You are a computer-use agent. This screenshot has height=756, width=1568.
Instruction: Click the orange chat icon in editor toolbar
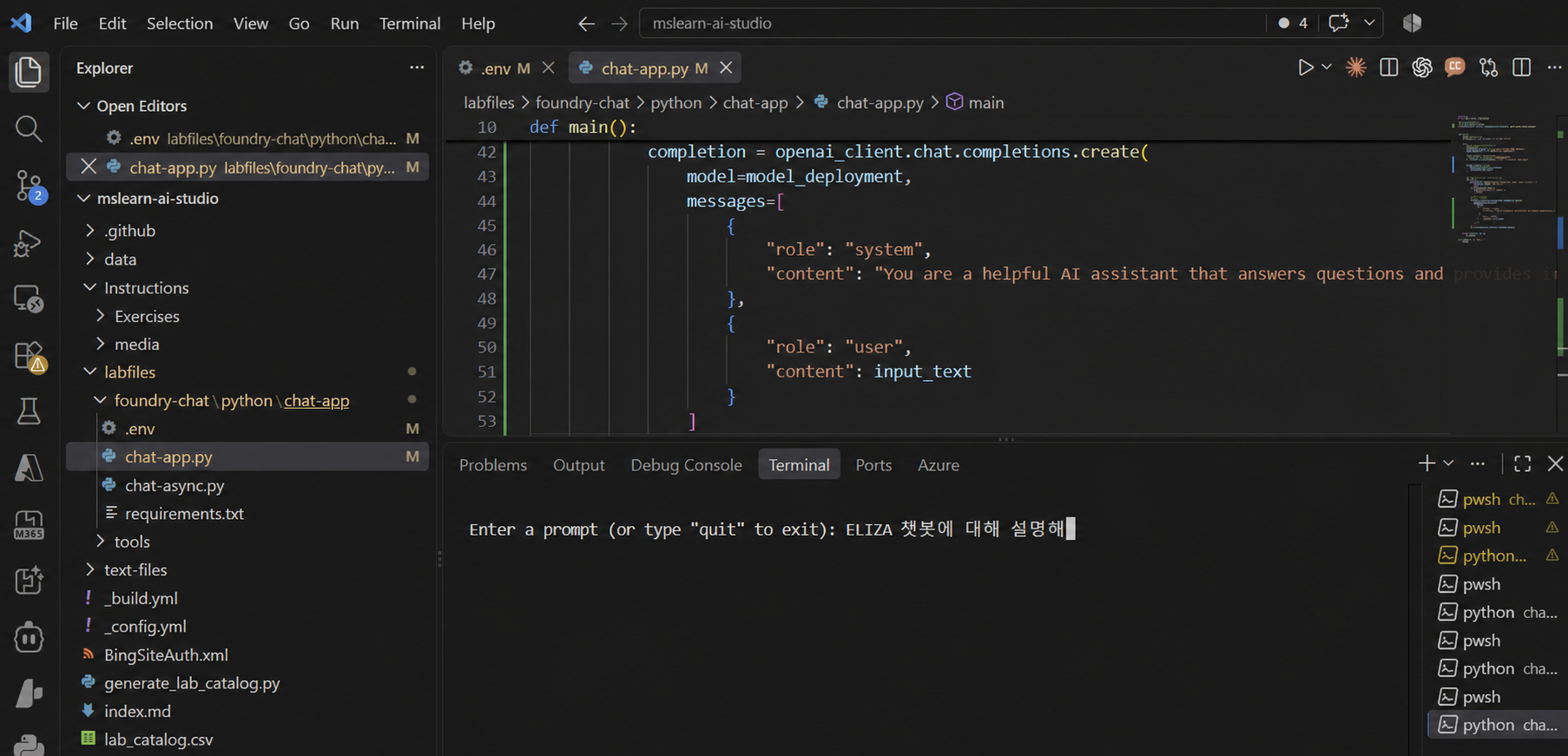click(1455, 68)
